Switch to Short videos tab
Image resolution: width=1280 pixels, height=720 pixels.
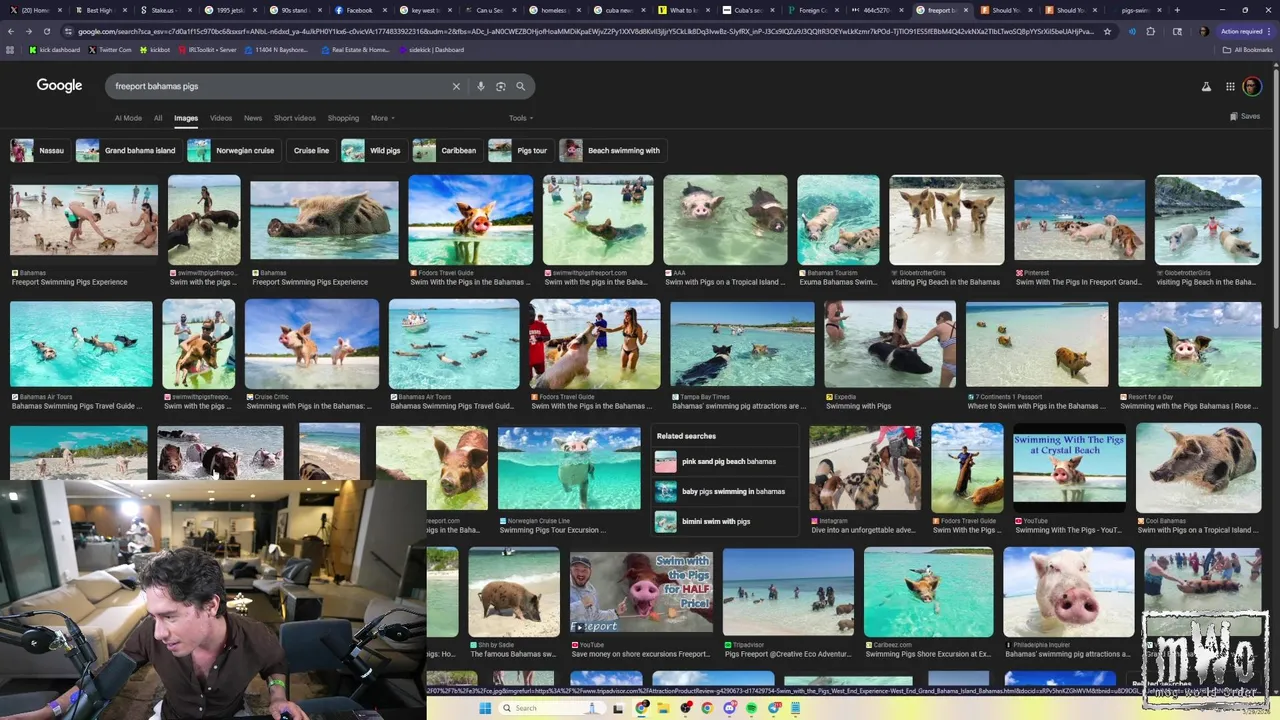click(x=295, y=118)
